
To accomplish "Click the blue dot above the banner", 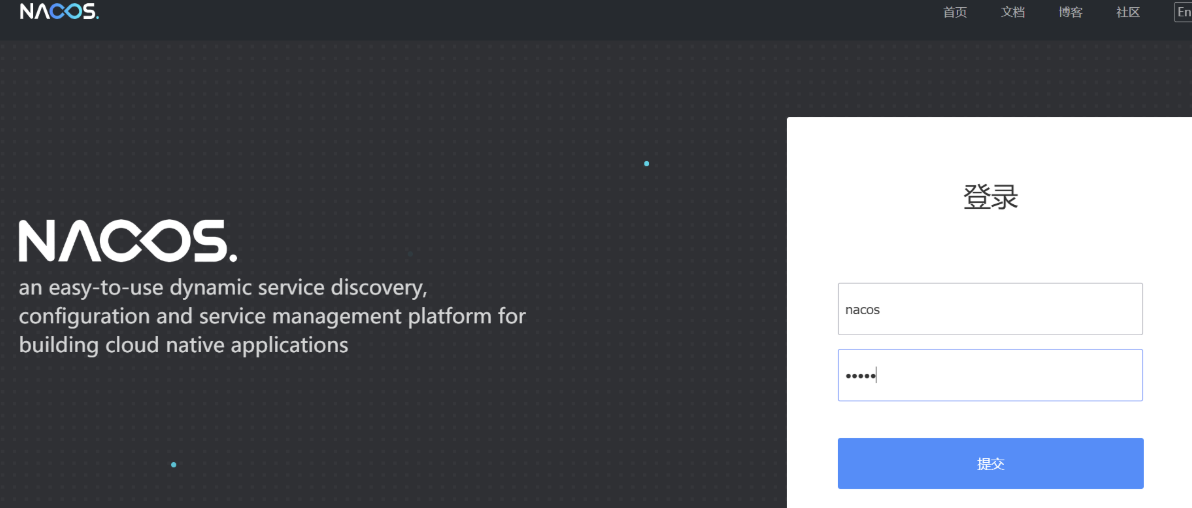I will point(647,163).
